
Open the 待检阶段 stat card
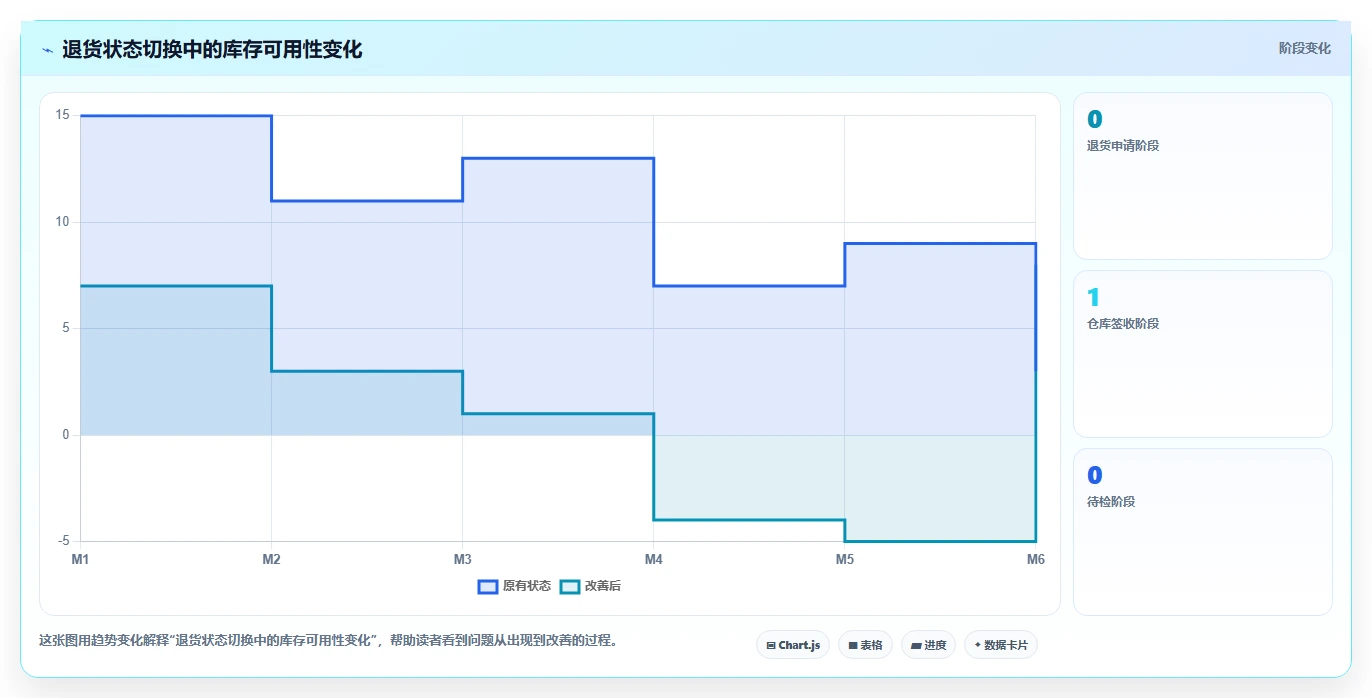tap(1202, 532)
